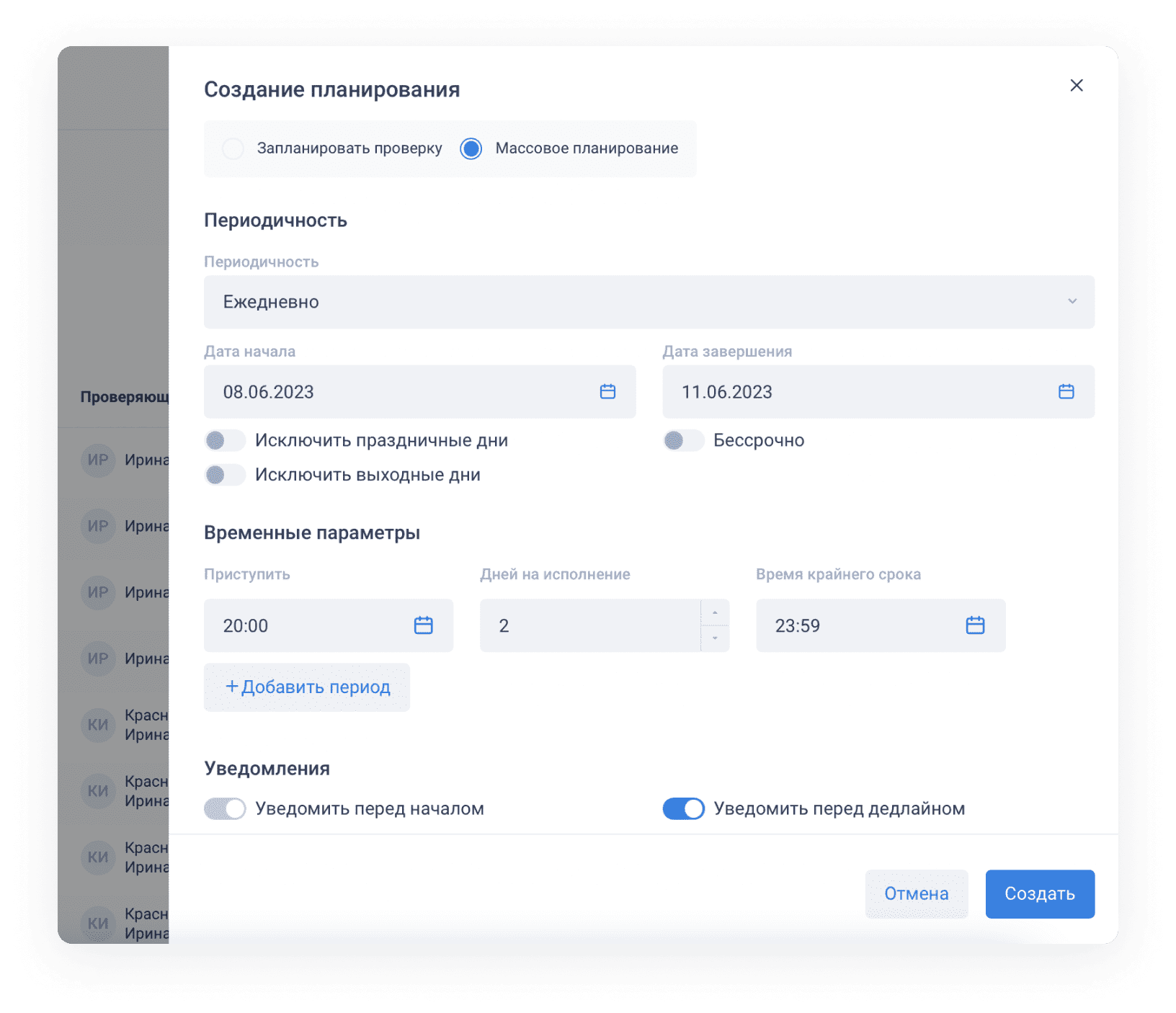Turn on the Бессрочно switch
1176x1013 pixels.
(683, 440)
